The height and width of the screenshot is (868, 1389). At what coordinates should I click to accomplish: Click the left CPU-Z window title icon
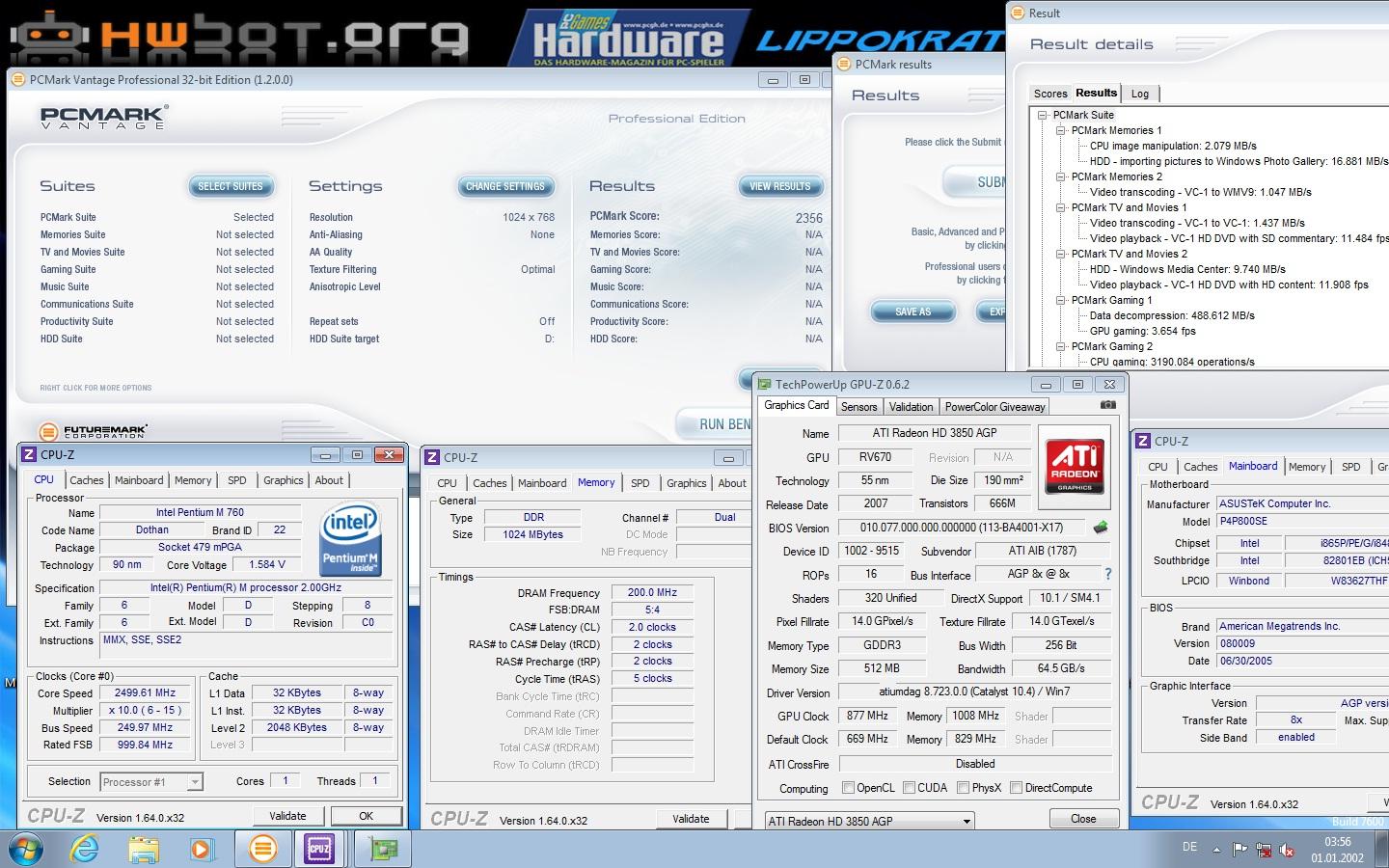pos(29,454)
